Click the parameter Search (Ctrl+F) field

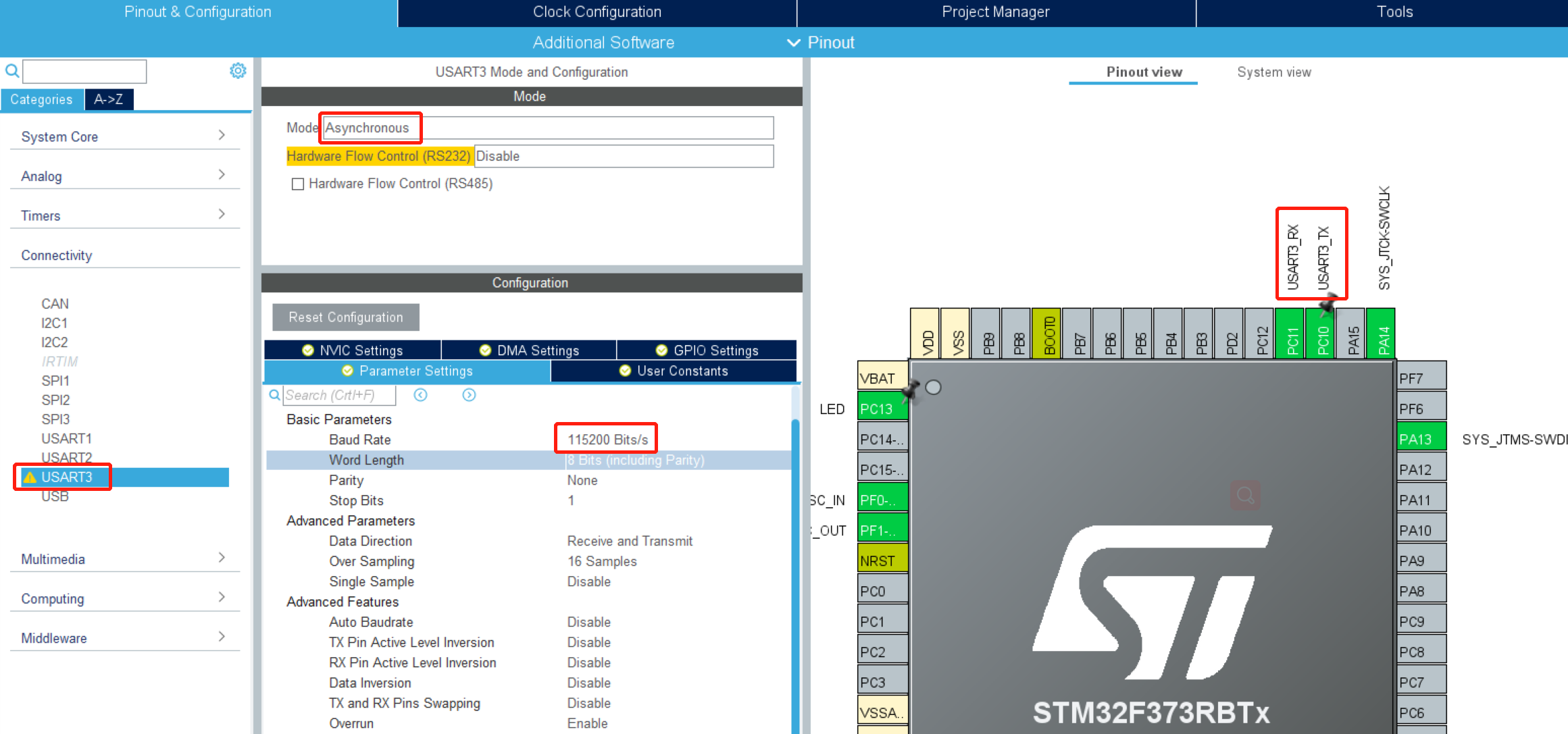tap(338, 395)
